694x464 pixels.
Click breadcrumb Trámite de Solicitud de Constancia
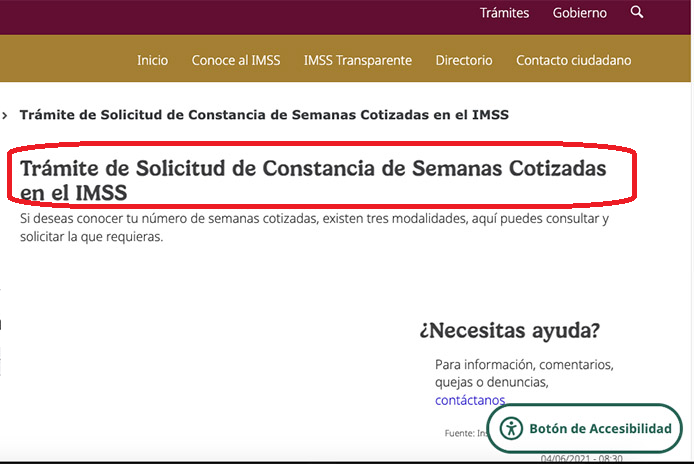tap(264, 115)
